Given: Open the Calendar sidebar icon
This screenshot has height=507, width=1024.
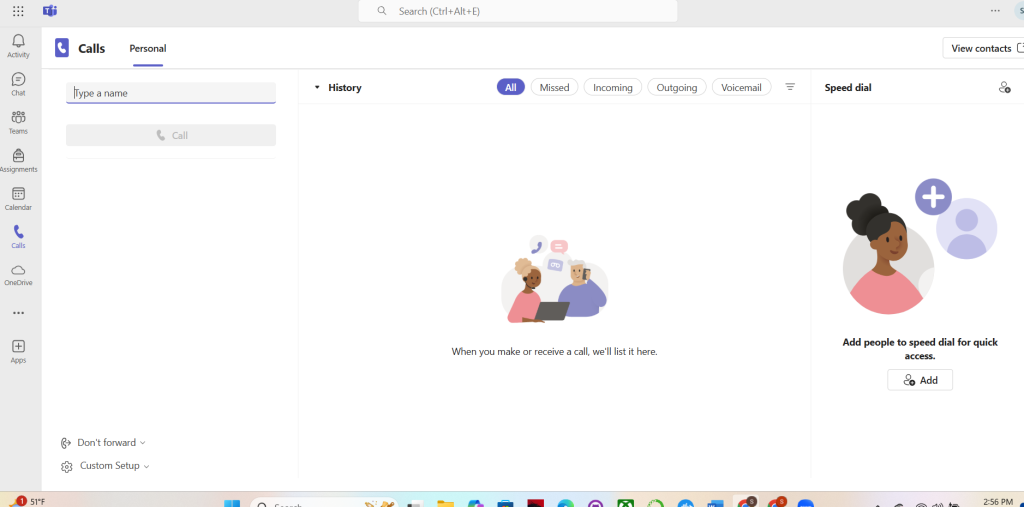Looking at the screenshot, I should tap(18, 197).
